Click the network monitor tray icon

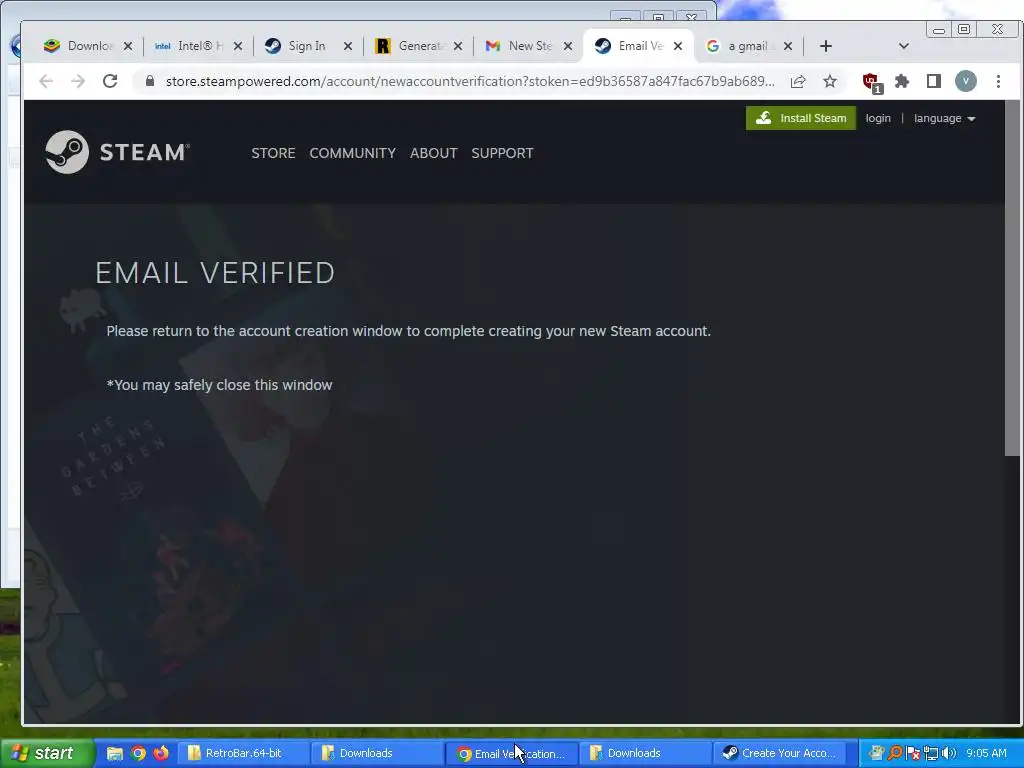[x=931, y=753]
